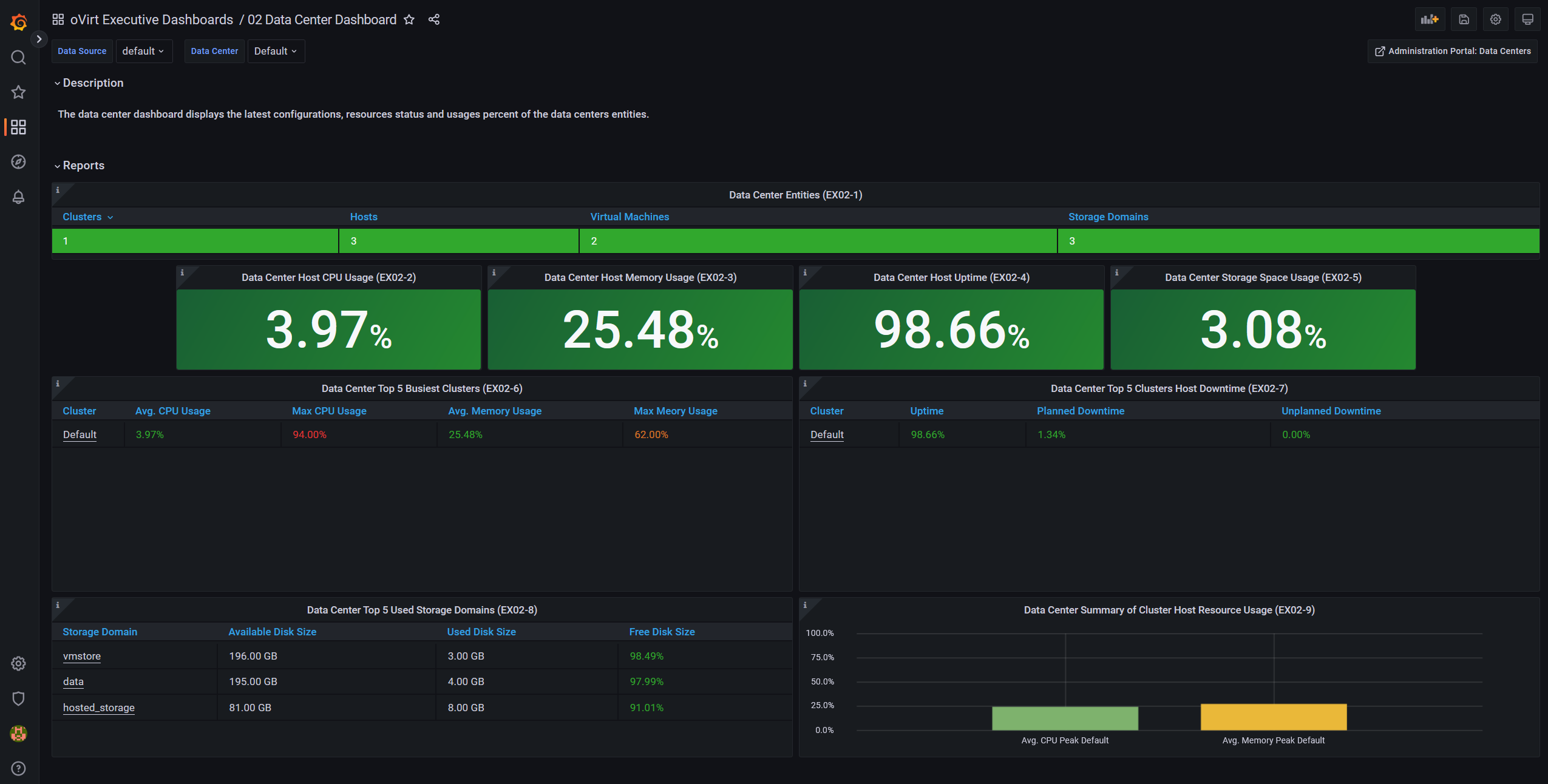Sort by Planned Downtime column
1548x784 pixels.
[1081, 411]
